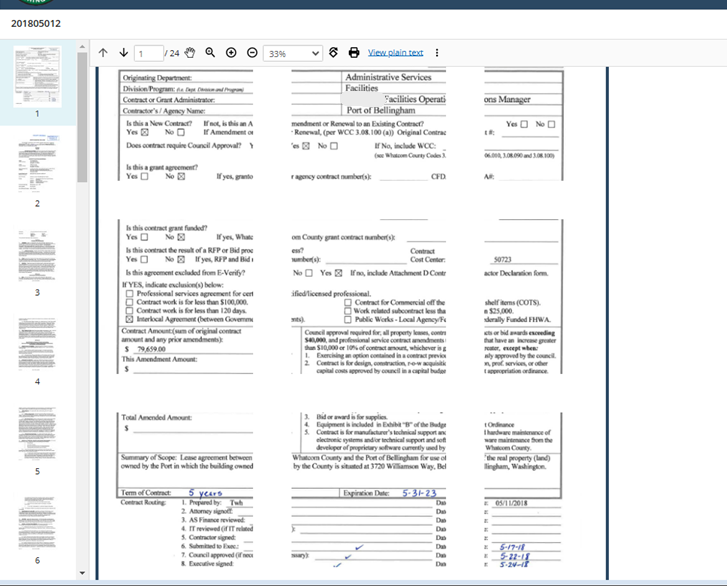Go to the next page using down arrow

click(x=123, y=52)
